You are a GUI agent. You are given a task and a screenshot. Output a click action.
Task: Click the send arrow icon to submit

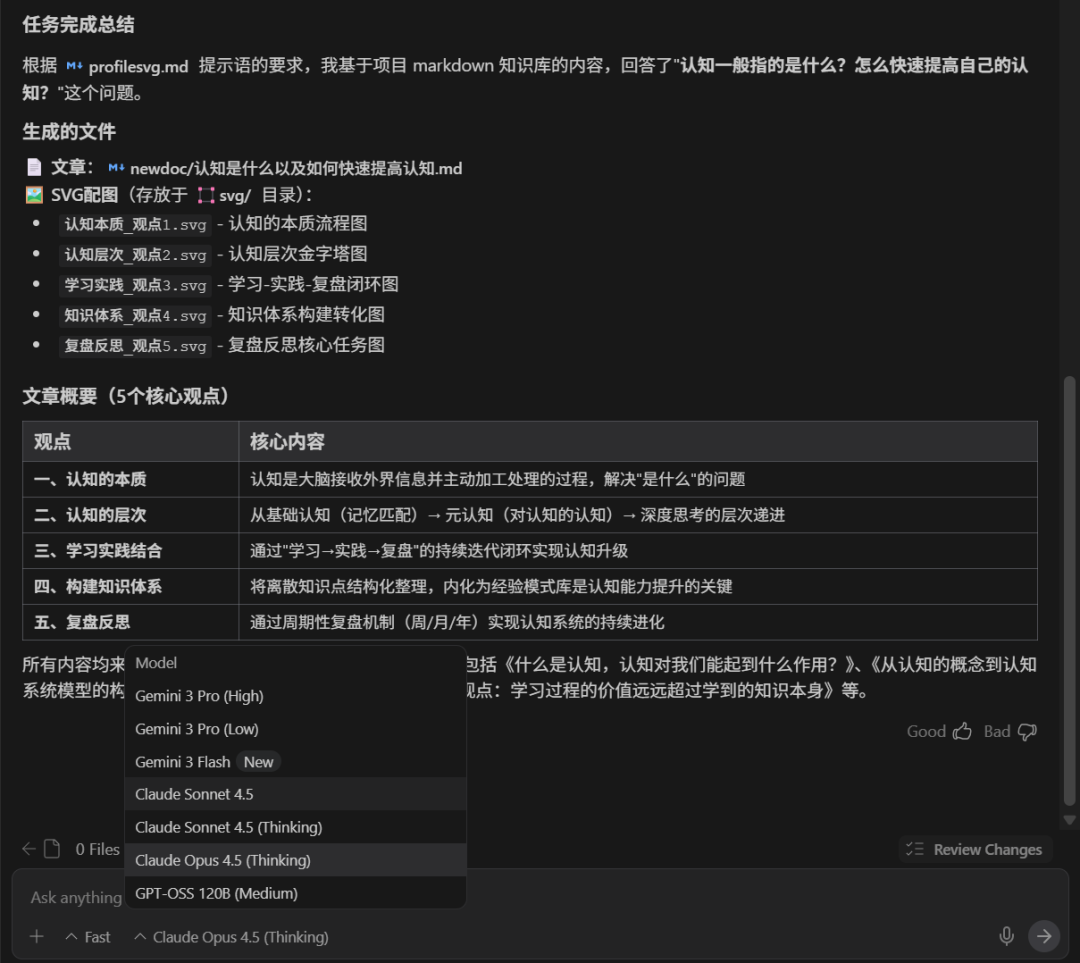point(1043,936)
